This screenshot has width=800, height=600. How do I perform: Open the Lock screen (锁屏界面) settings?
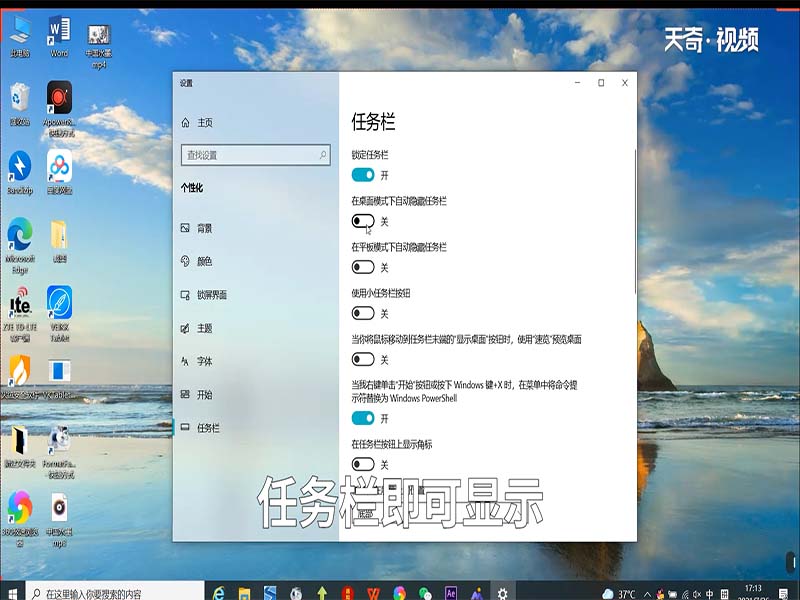215,296
